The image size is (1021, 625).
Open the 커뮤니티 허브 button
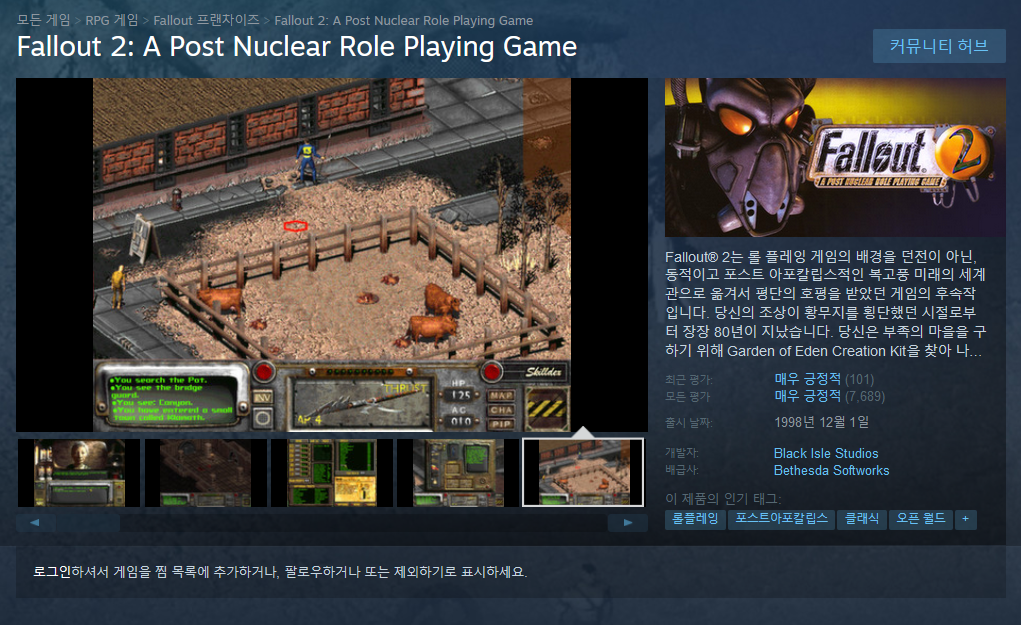939,46
